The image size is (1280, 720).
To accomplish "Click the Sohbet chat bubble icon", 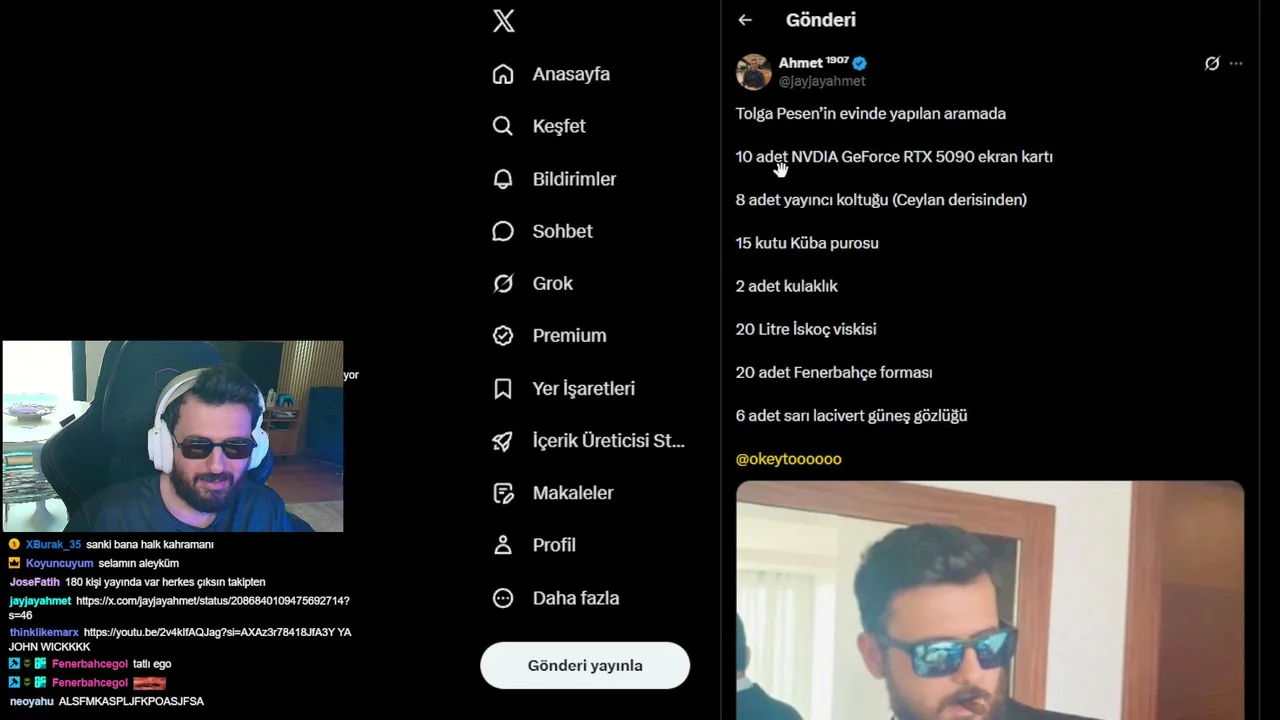I will (503, 231).
